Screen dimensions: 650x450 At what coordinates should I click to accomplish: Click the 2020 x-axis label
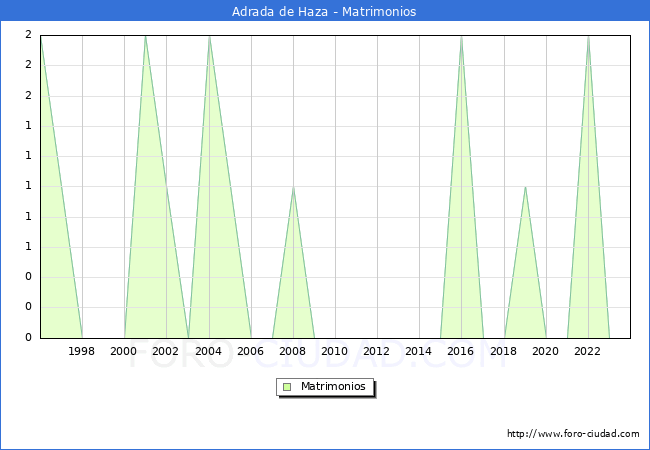pos(546,351)
